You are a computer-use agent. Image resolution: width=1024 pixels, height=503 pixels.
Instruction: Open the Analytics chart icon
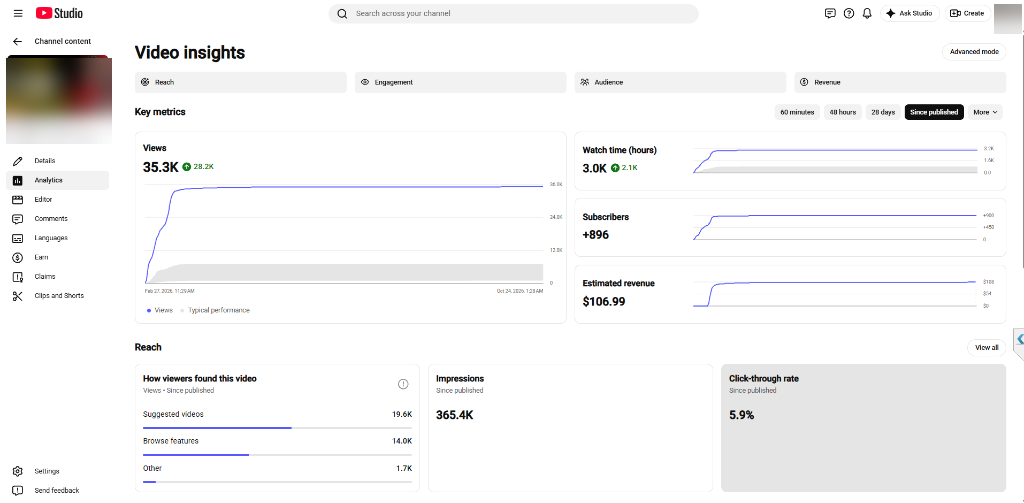(x=18, y=180)
